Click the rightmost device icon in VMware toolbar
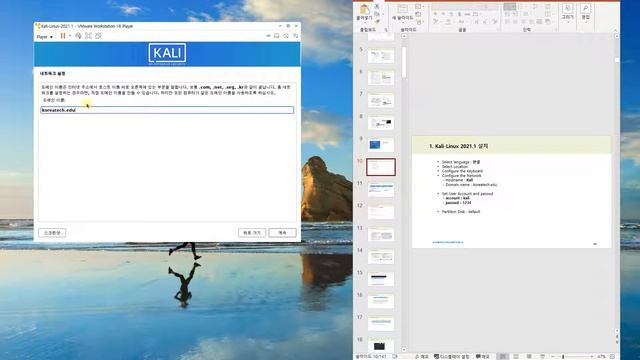This screenshot has width=640, height=360. click(x=296, y=36)
